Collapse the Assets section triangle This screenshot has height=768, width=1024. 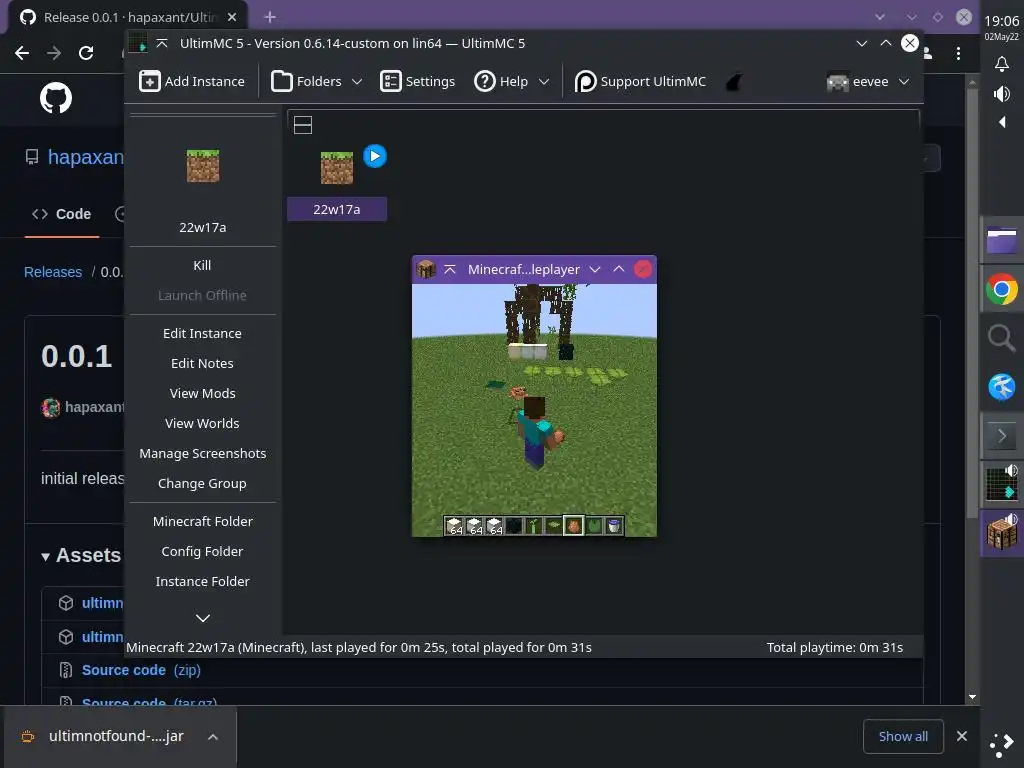pyautogui.click(x=45, y=556)
